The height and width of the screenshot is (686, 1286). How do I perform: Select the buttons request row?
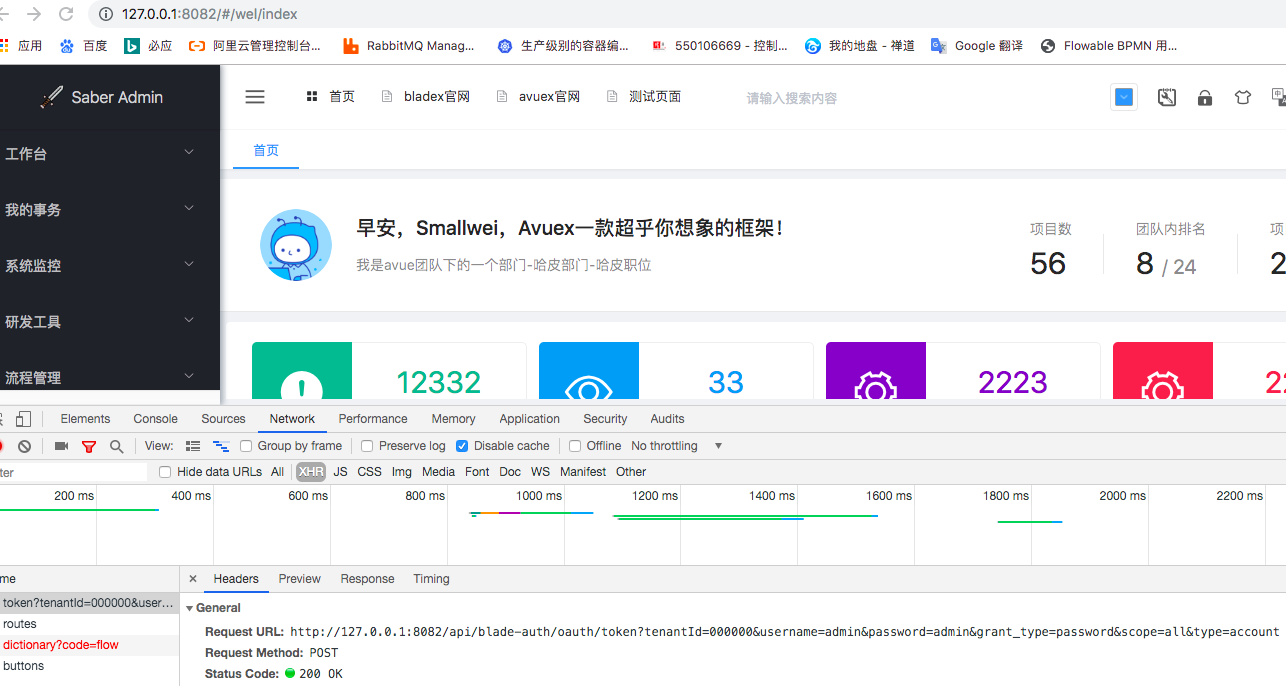(90, 666)
